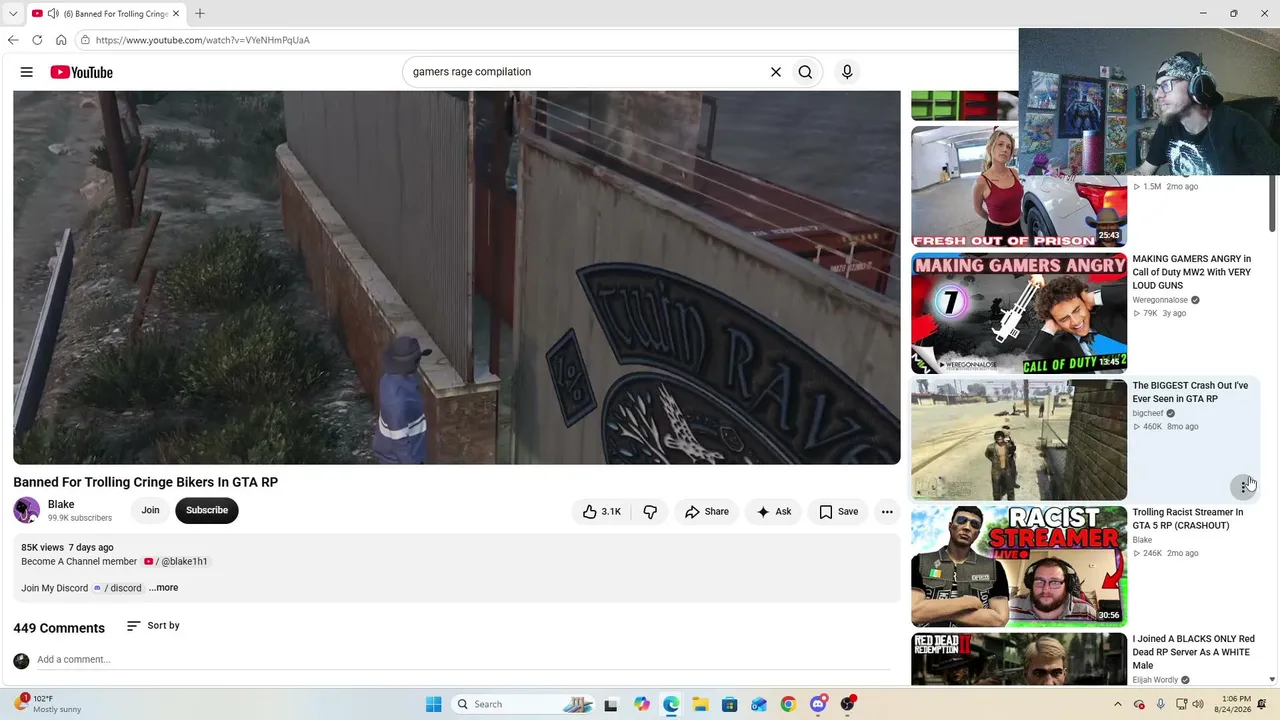Open options menu for BIGGEST Crash Out video

pyautogui.click(x=1244, y=487)
